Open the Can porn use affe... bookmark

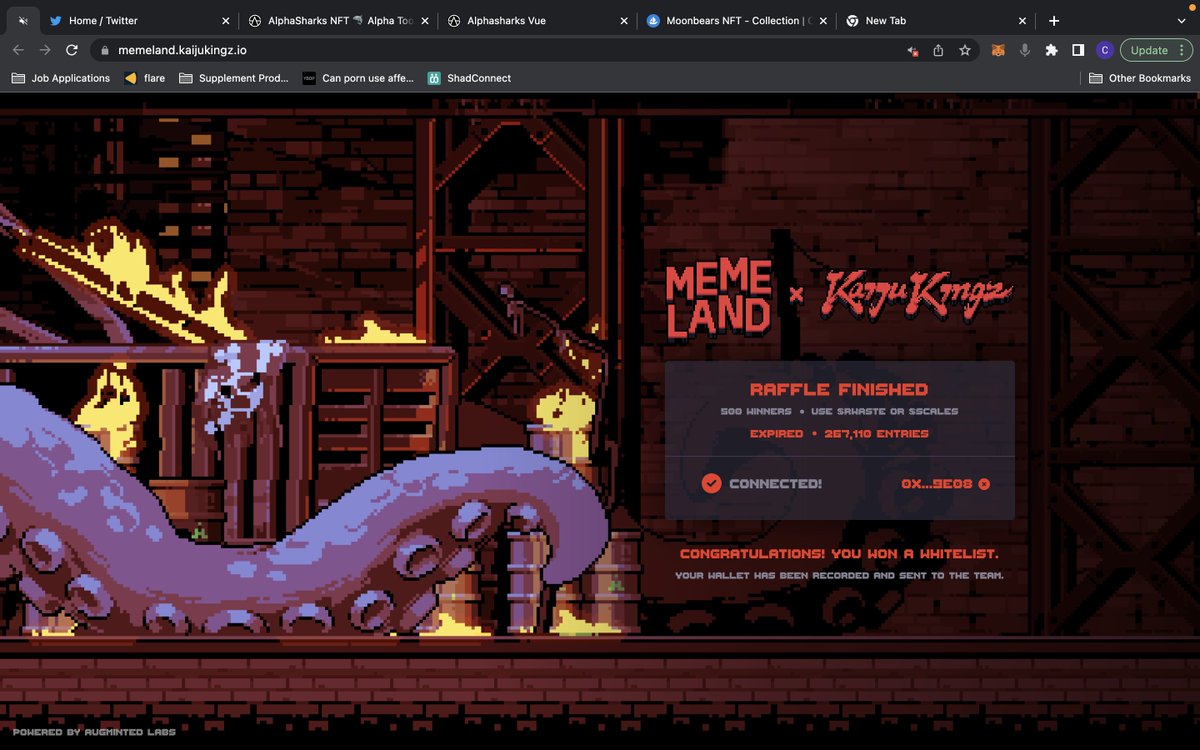click(x=358, y=78)
